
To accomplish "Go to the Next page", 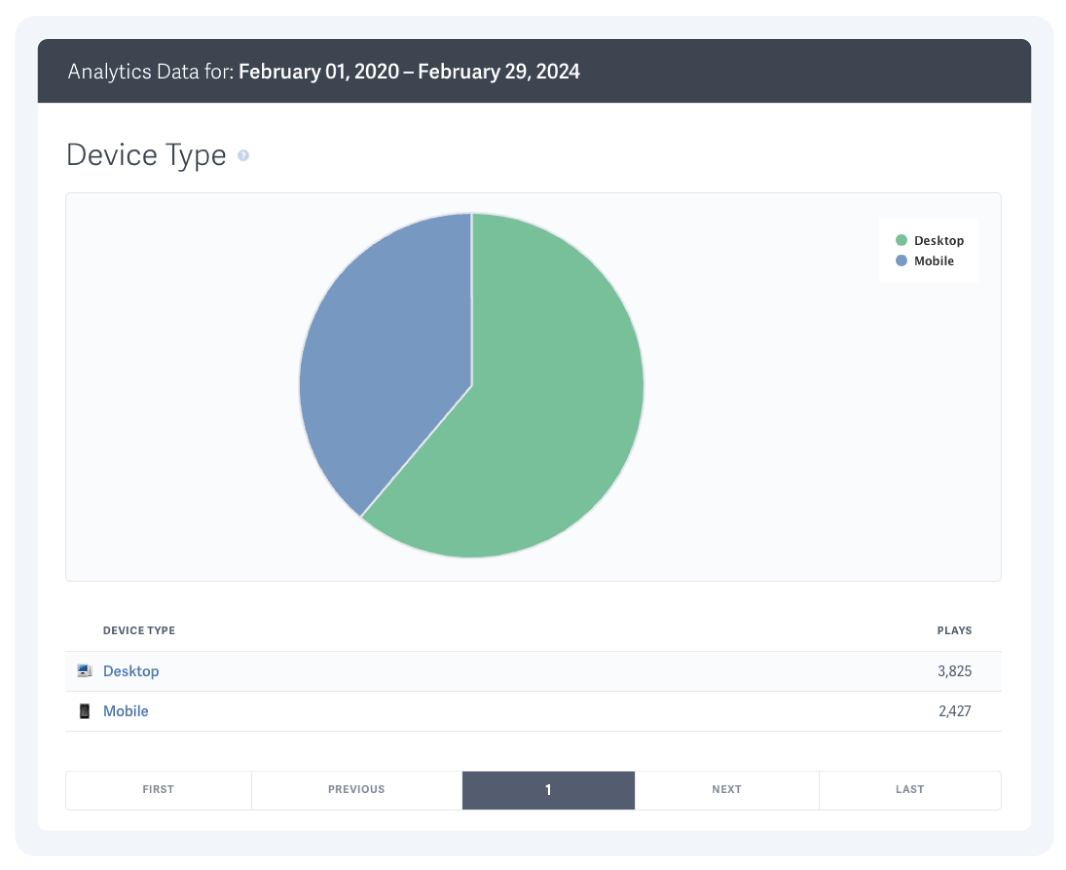I will [727, 789].
